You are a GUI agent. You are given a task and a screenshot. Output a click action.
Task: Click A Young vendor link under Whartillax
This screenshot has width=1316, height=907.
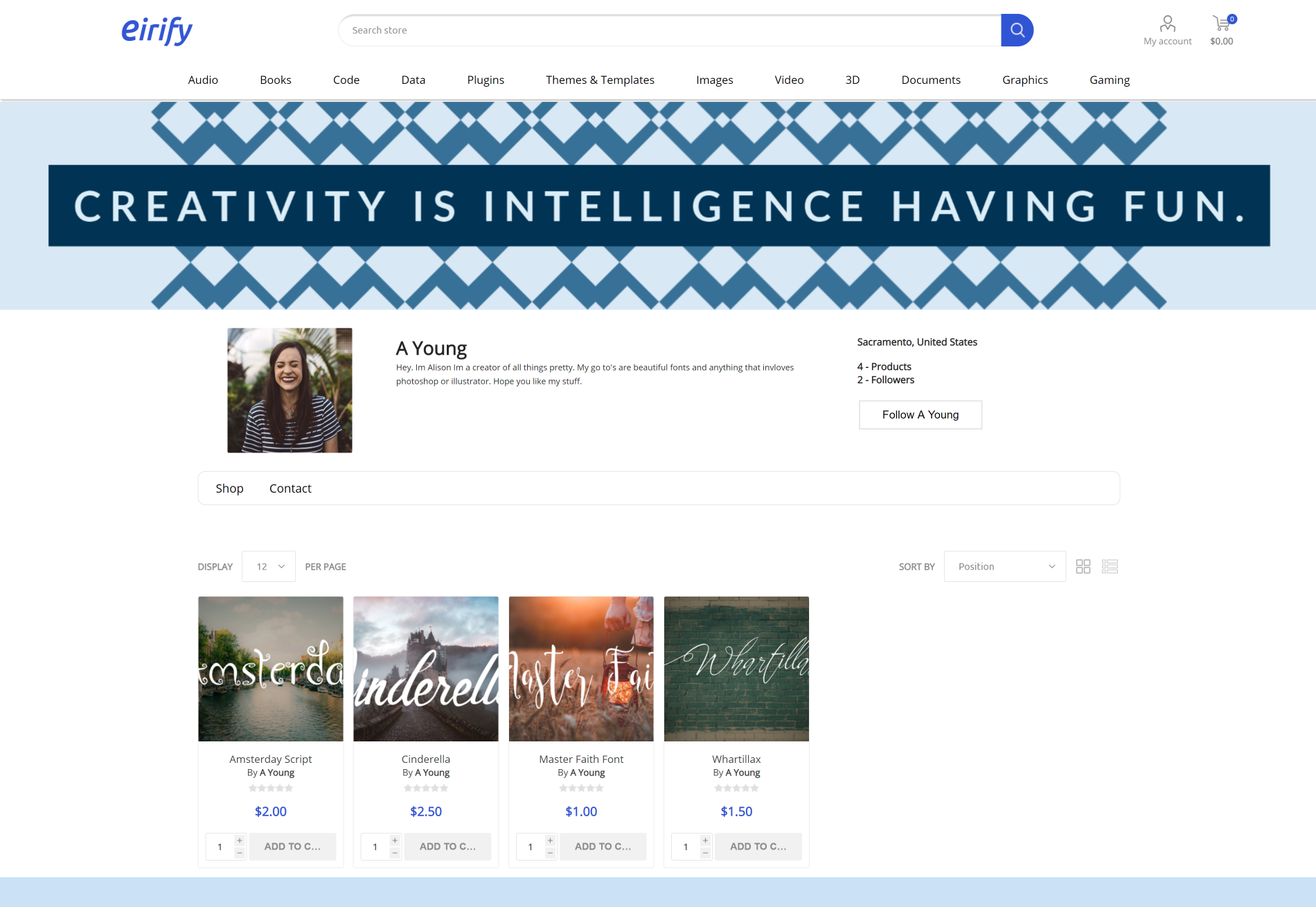coord(743,773)
